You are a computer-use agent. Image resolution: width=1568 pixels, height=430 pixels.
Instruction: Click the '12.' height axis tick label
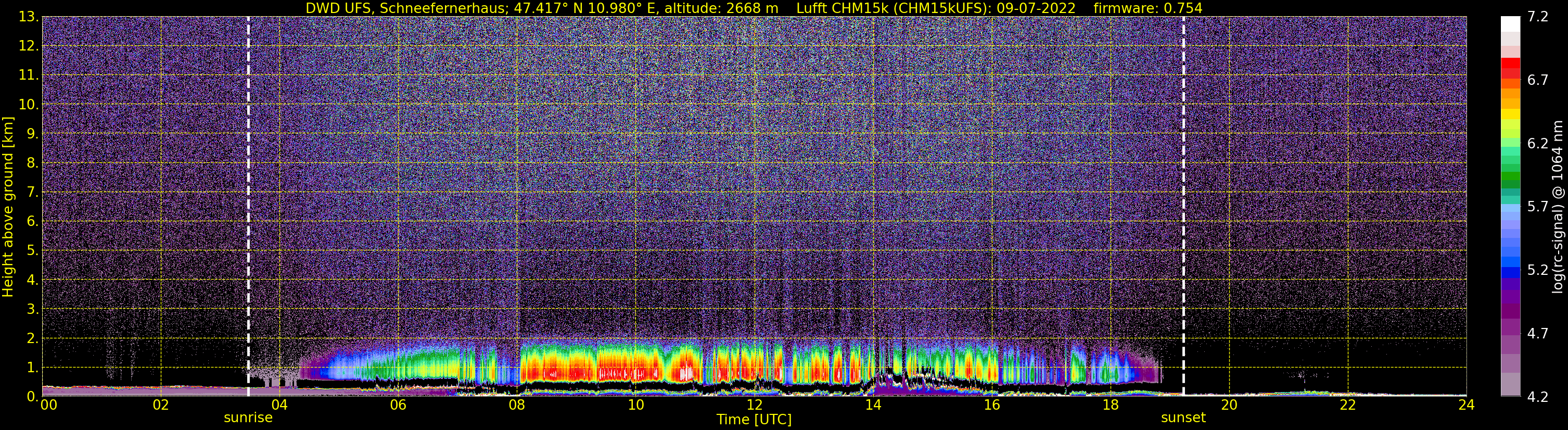[29, 46]
